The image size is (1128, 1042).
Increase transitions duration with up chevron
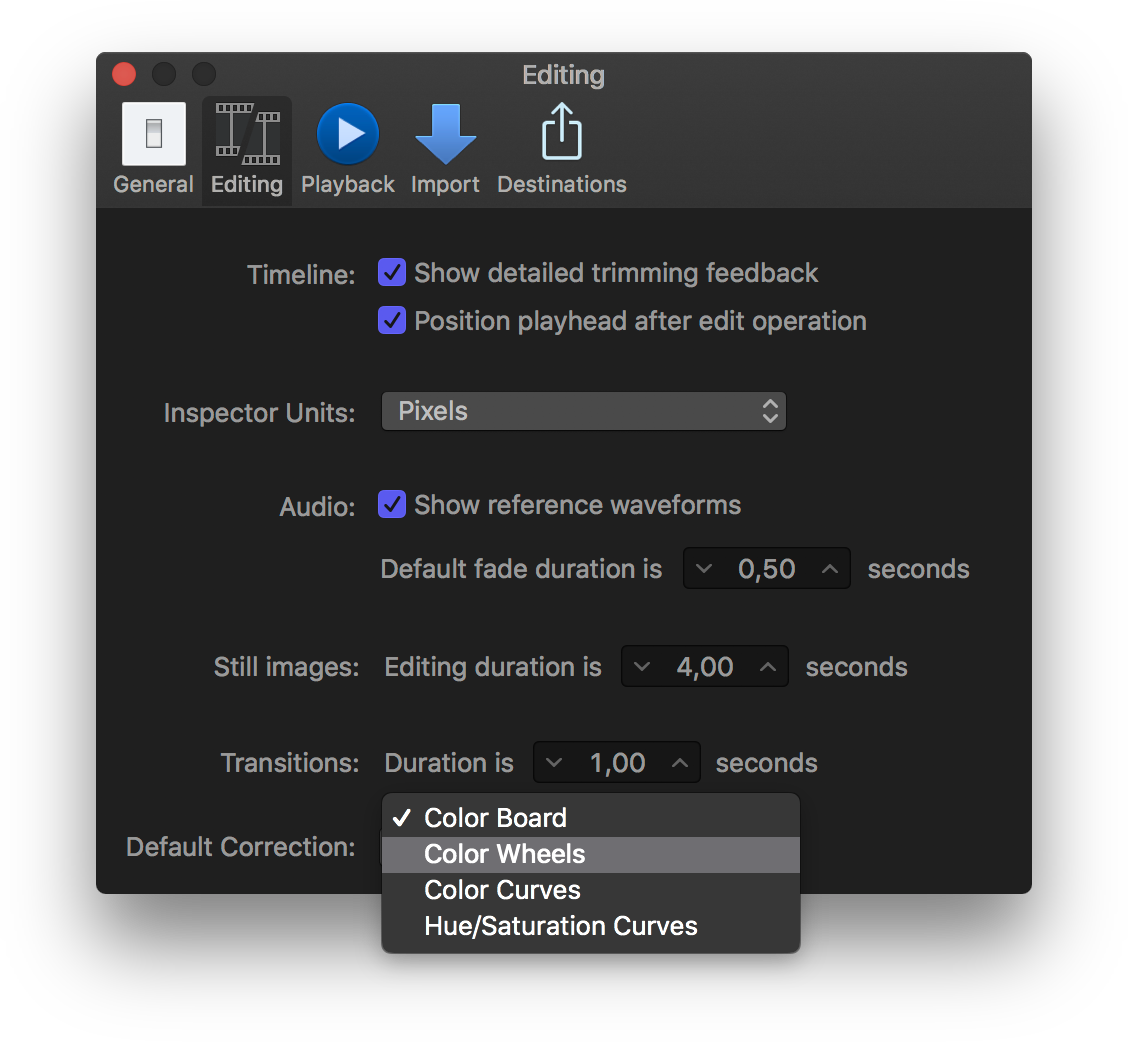[680, 762]
